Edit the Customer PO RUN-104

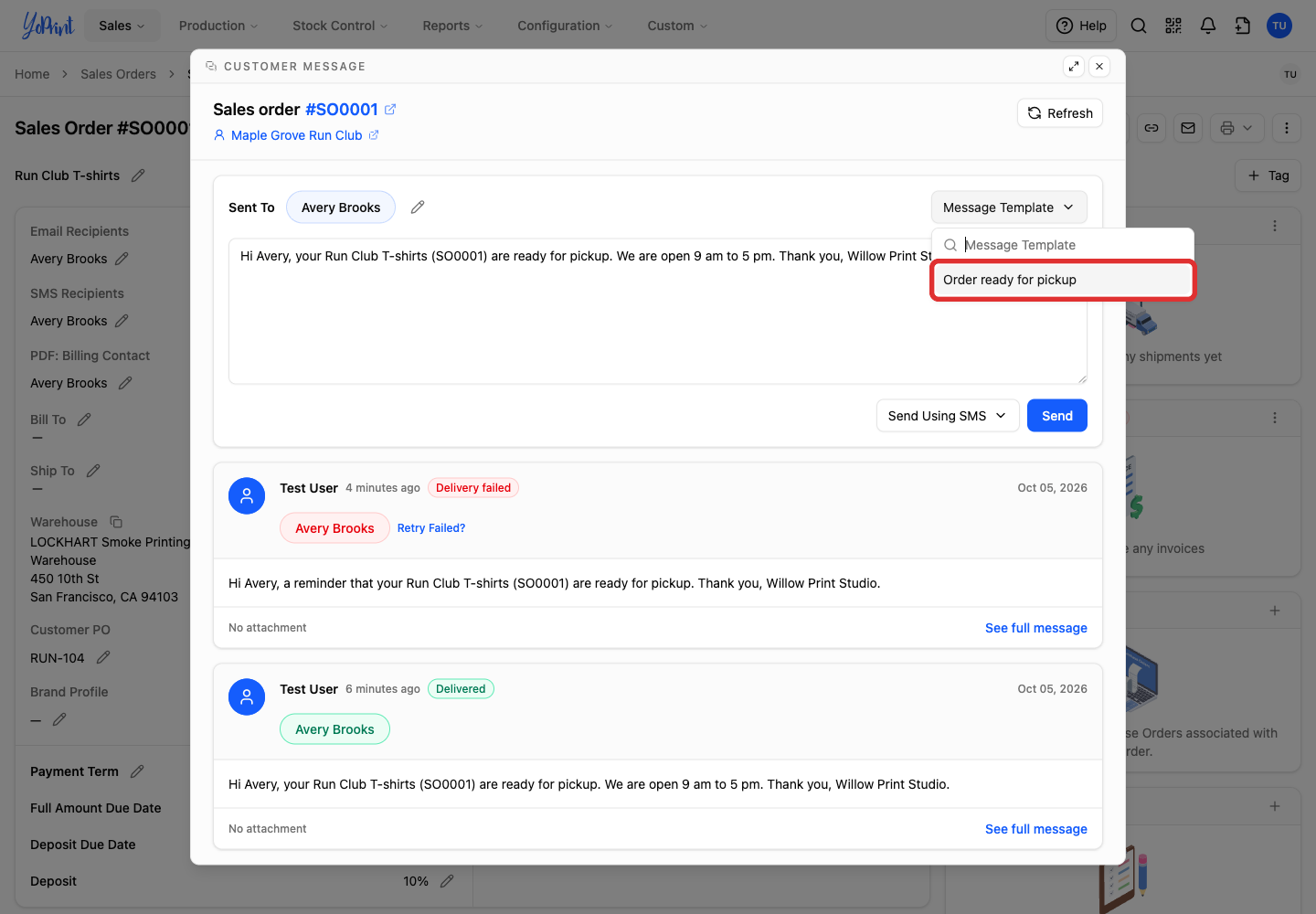[103, 658]
